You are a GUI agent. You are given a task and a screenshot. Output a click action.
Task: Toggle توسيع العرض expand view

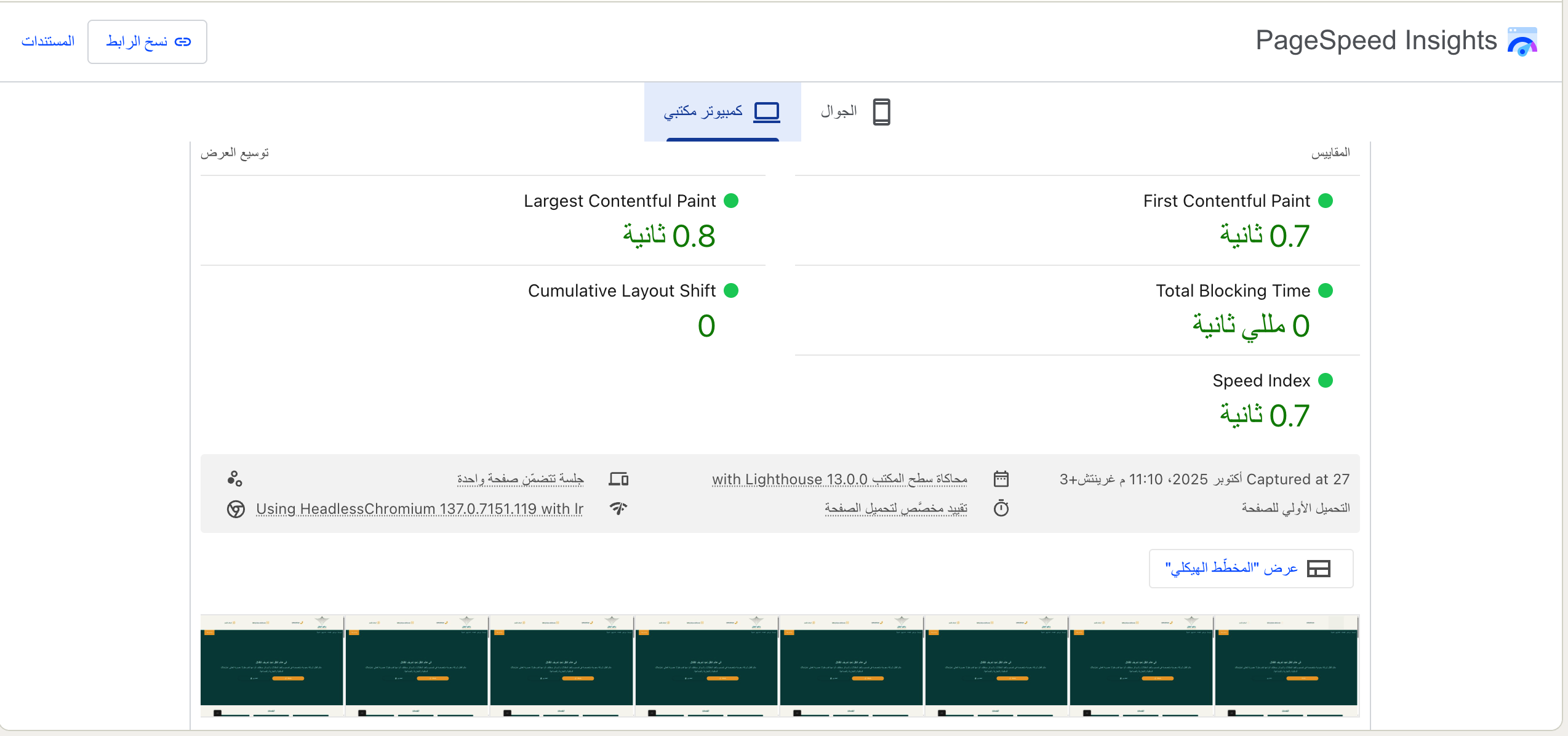pos(234,153)
